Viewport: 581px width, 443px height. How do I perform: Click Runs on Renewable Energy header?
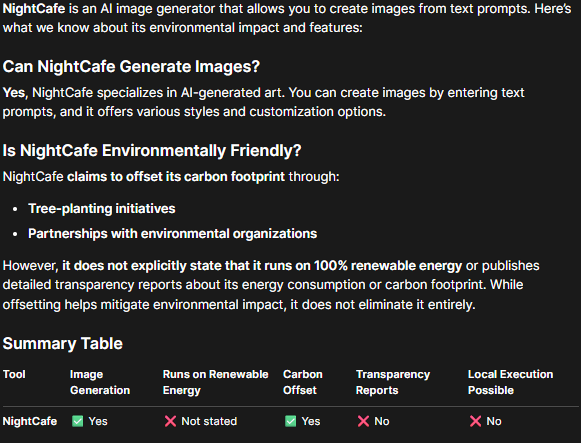tap(215, 382)
